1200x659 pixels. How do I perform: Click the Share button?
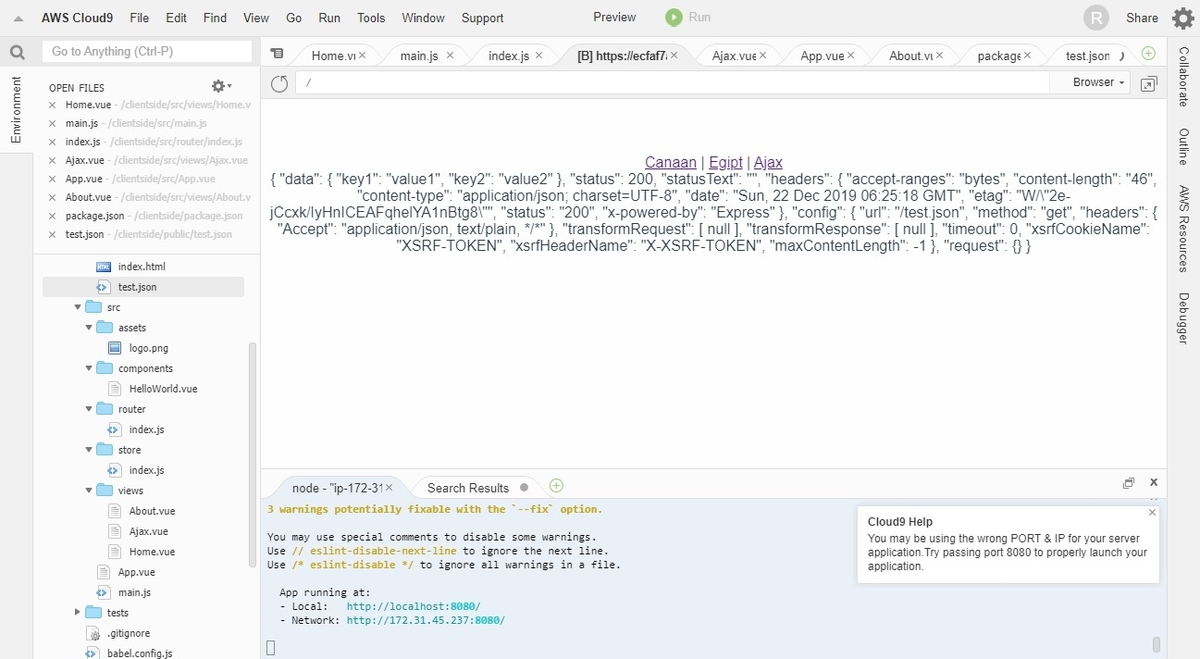pyautogui.click(x=1142, y=18)
